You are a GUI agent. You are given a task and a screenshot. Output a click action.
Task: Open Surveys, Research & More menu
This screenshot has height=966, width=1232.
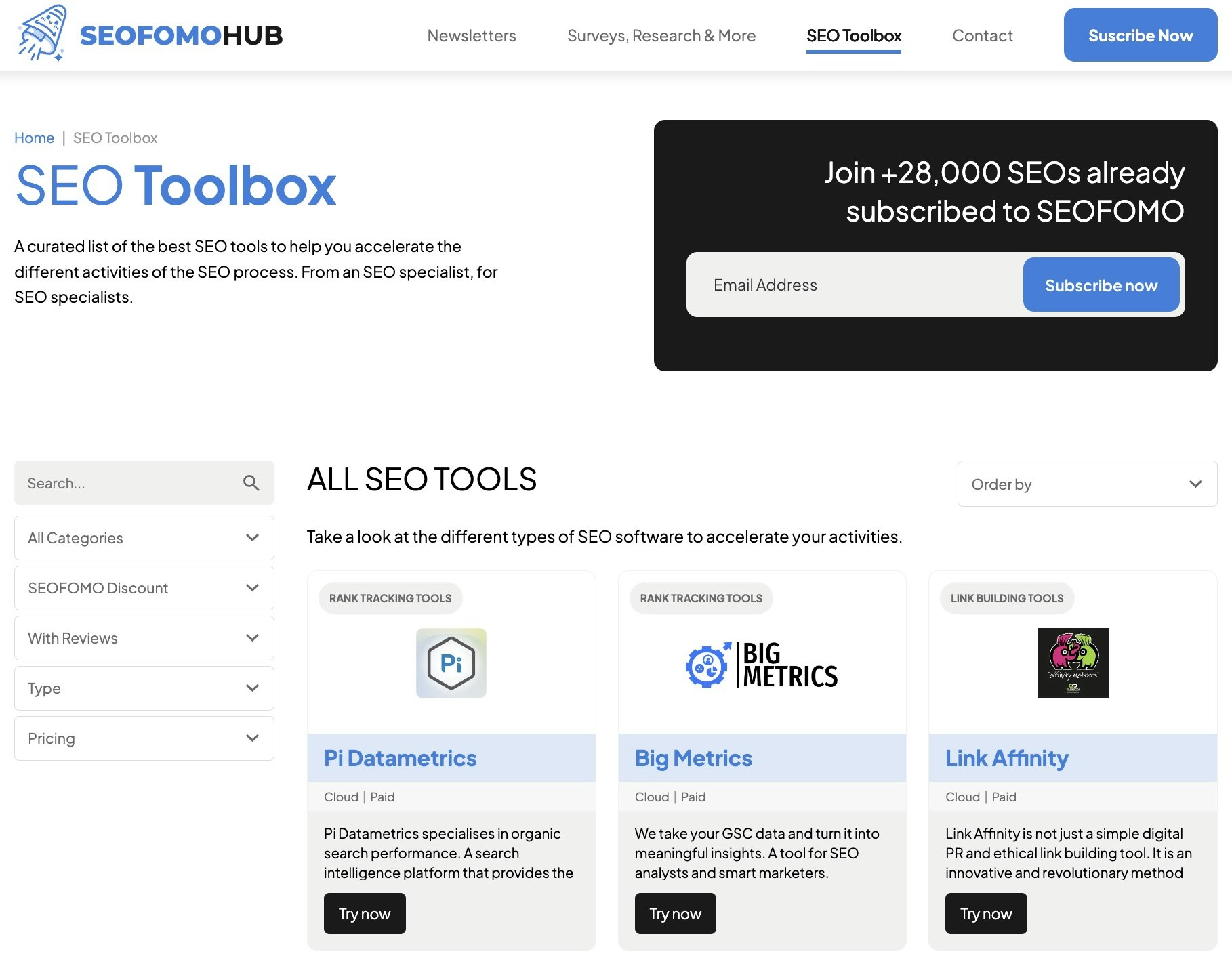click(x=661, y=36)
